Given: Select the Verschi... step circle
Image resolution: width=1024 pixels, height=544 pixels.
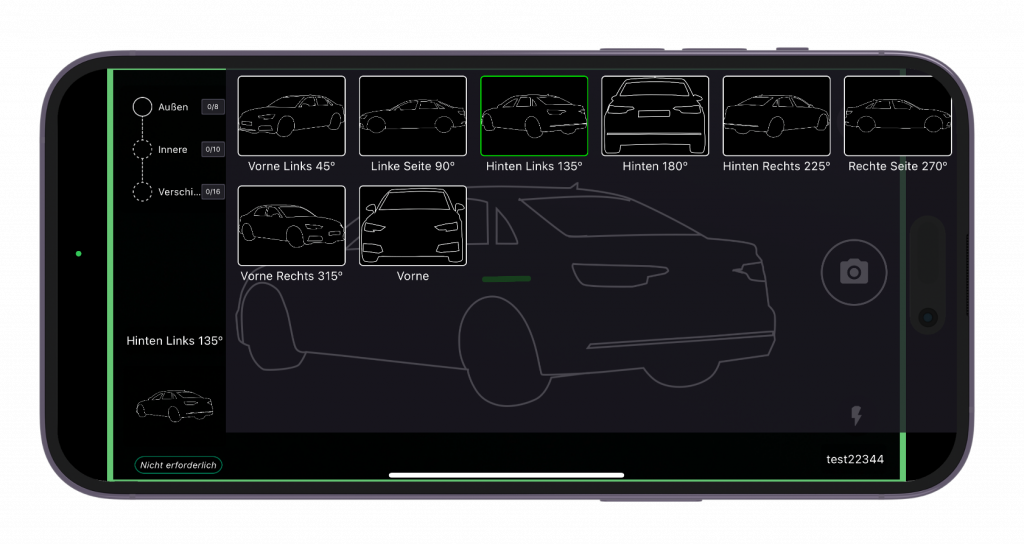Looking at the screenshot, I should (143, 191).
